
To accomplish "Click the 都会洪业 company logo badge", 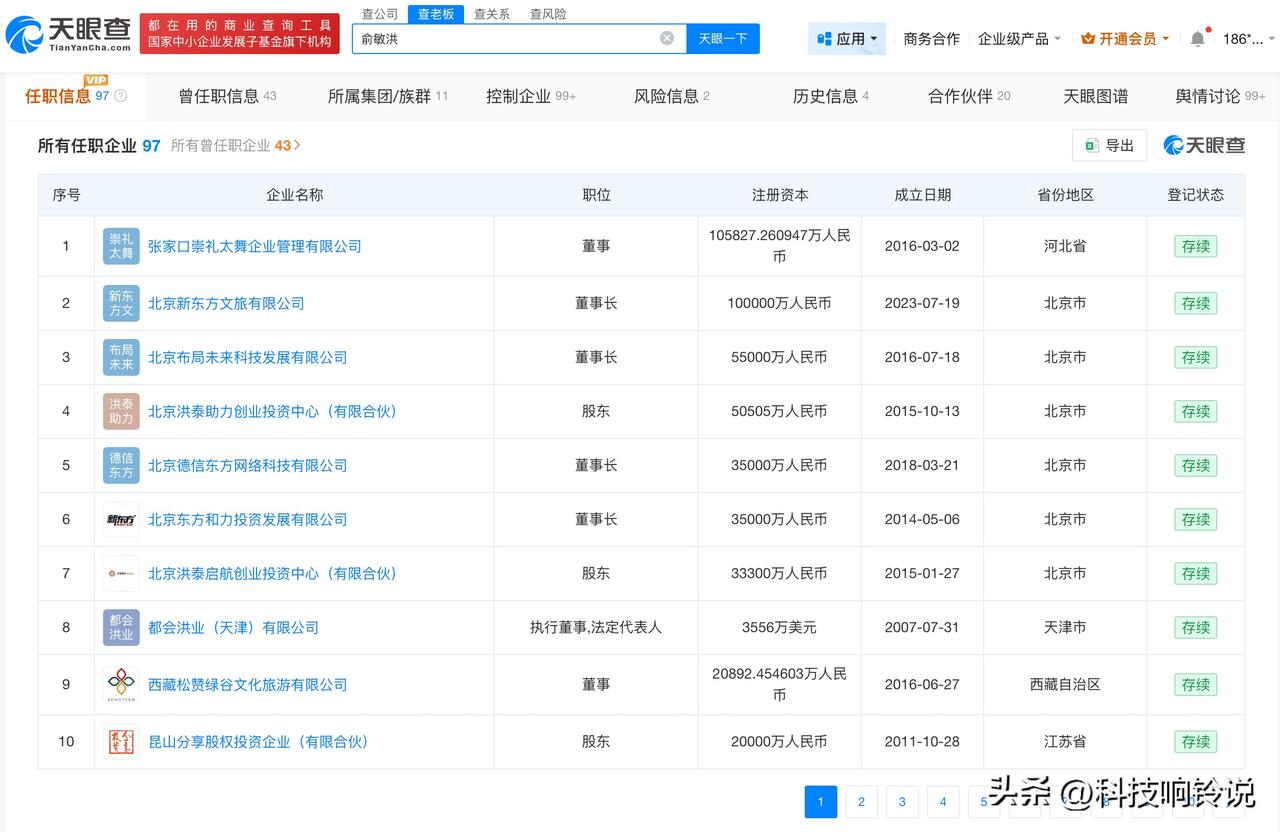I will click(121, 628).
